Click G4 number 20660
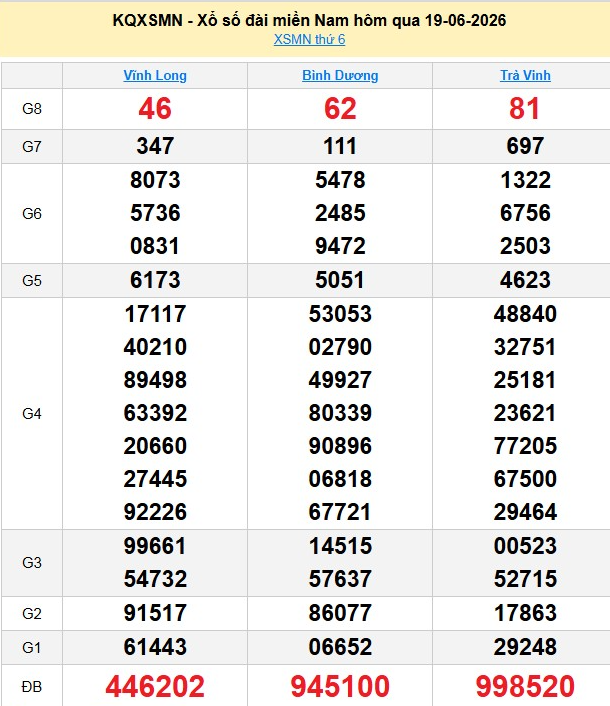Viewport: 610px width, 706px height. pyautogui.click(x=155, y=446)
